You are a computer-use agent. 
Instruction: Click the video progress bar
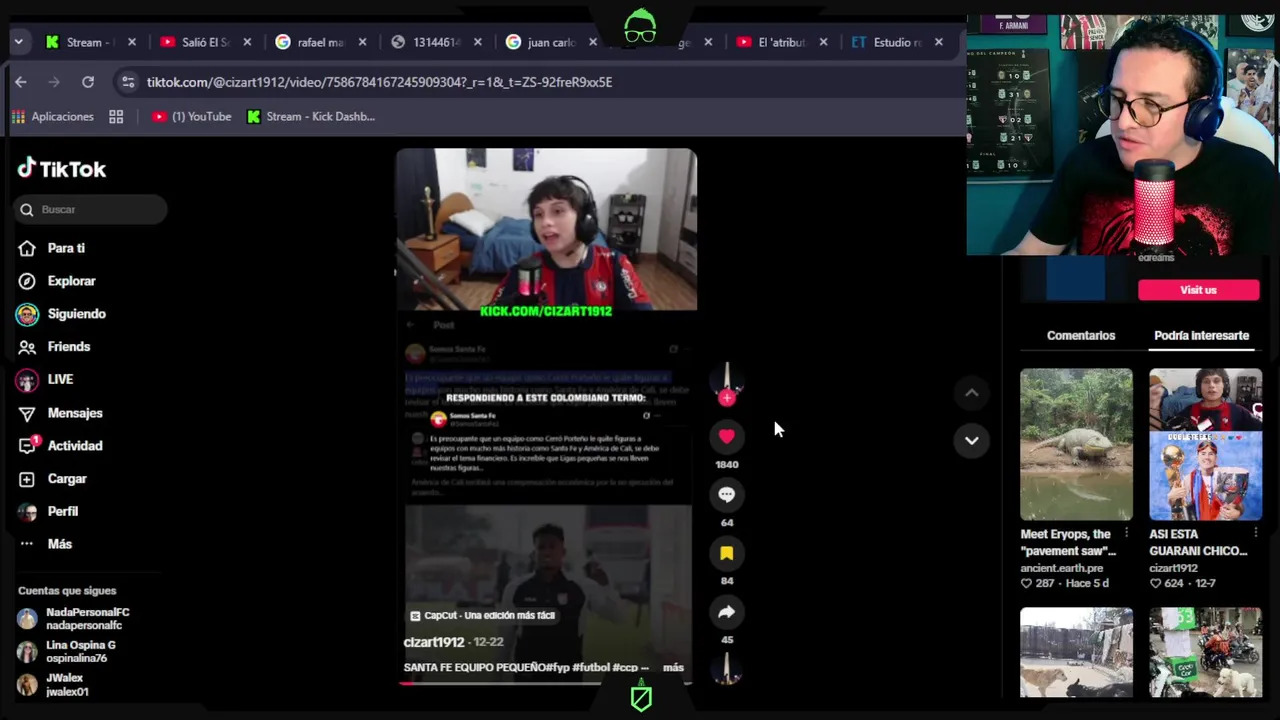point(546,684)
